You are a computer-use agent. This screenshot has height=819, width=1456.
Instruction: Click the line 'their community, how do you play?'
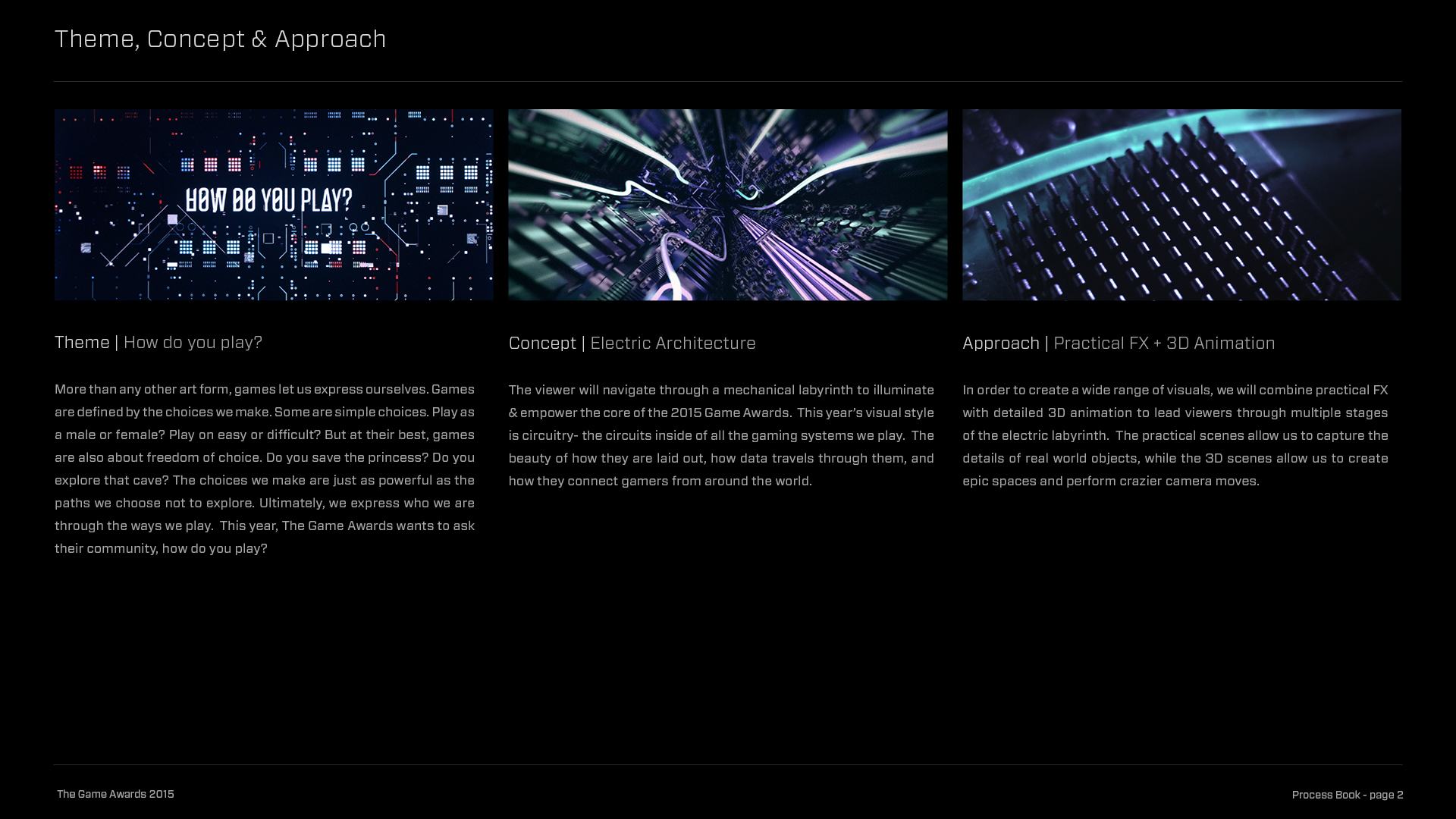(161, 548)
